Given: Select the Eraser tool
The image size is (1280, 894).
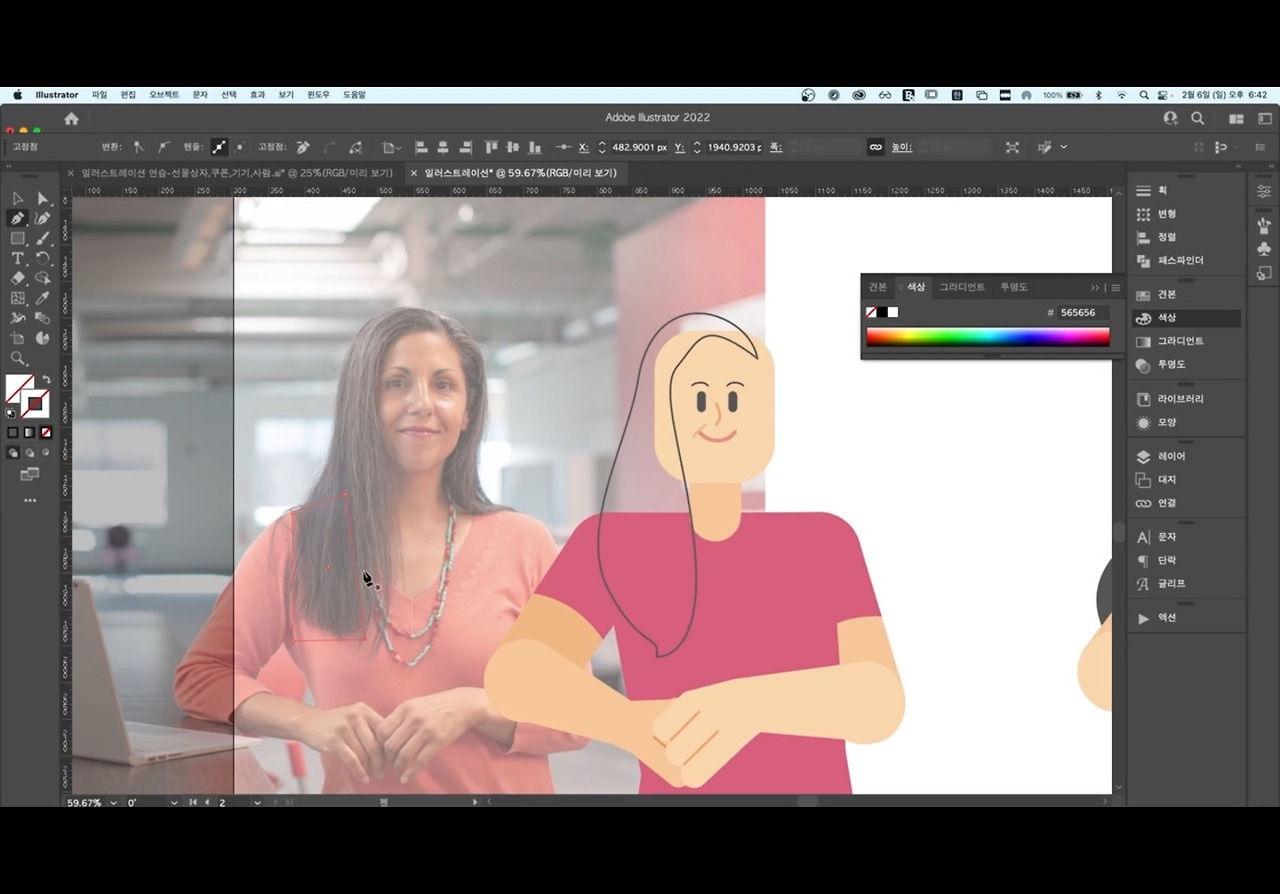Looking at the screenshot, I should click(x=18, y=278).
